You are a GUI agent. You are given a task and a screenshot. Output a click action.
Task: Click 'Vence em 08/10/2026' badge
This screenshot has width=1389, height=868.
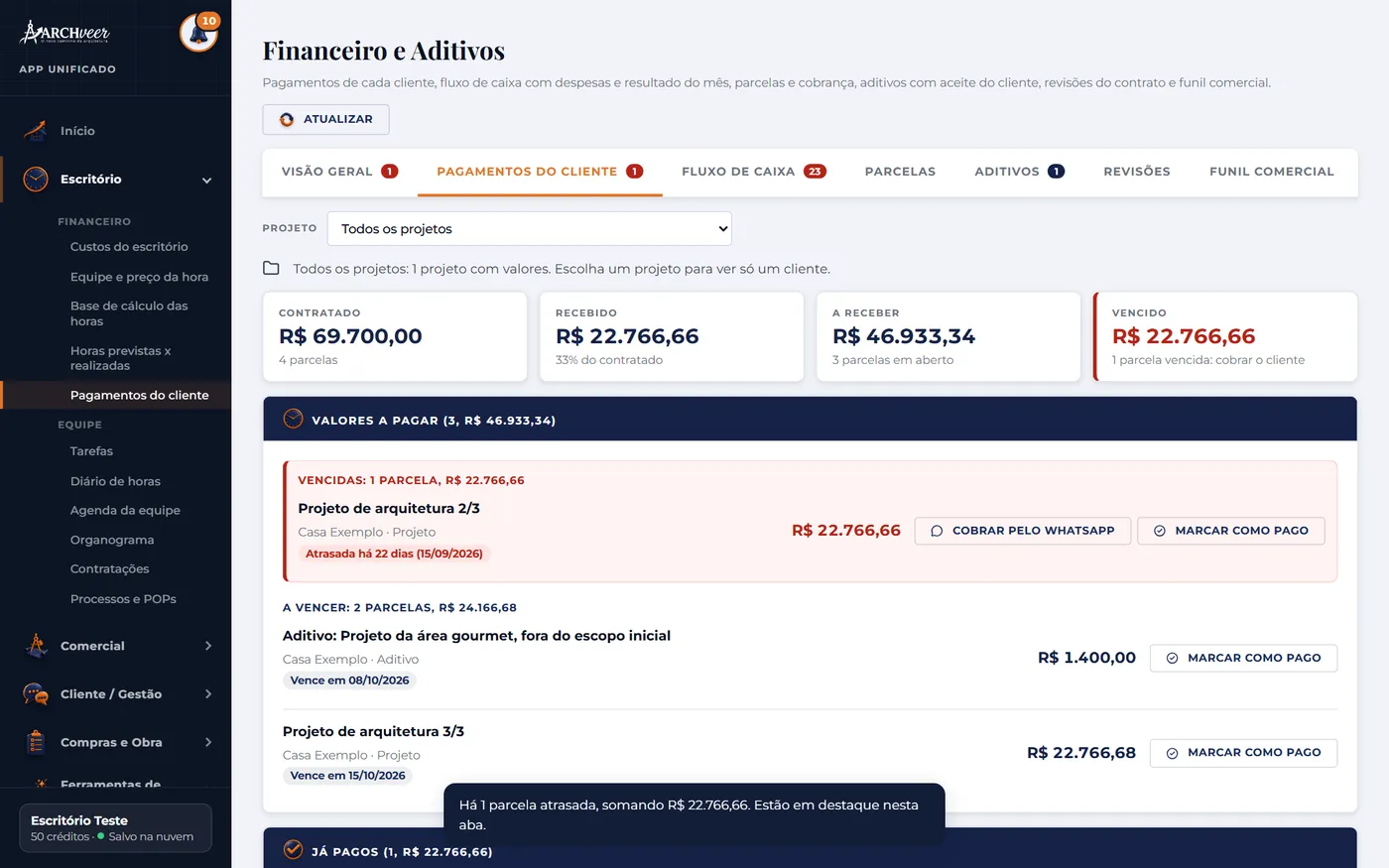point(349,681)
